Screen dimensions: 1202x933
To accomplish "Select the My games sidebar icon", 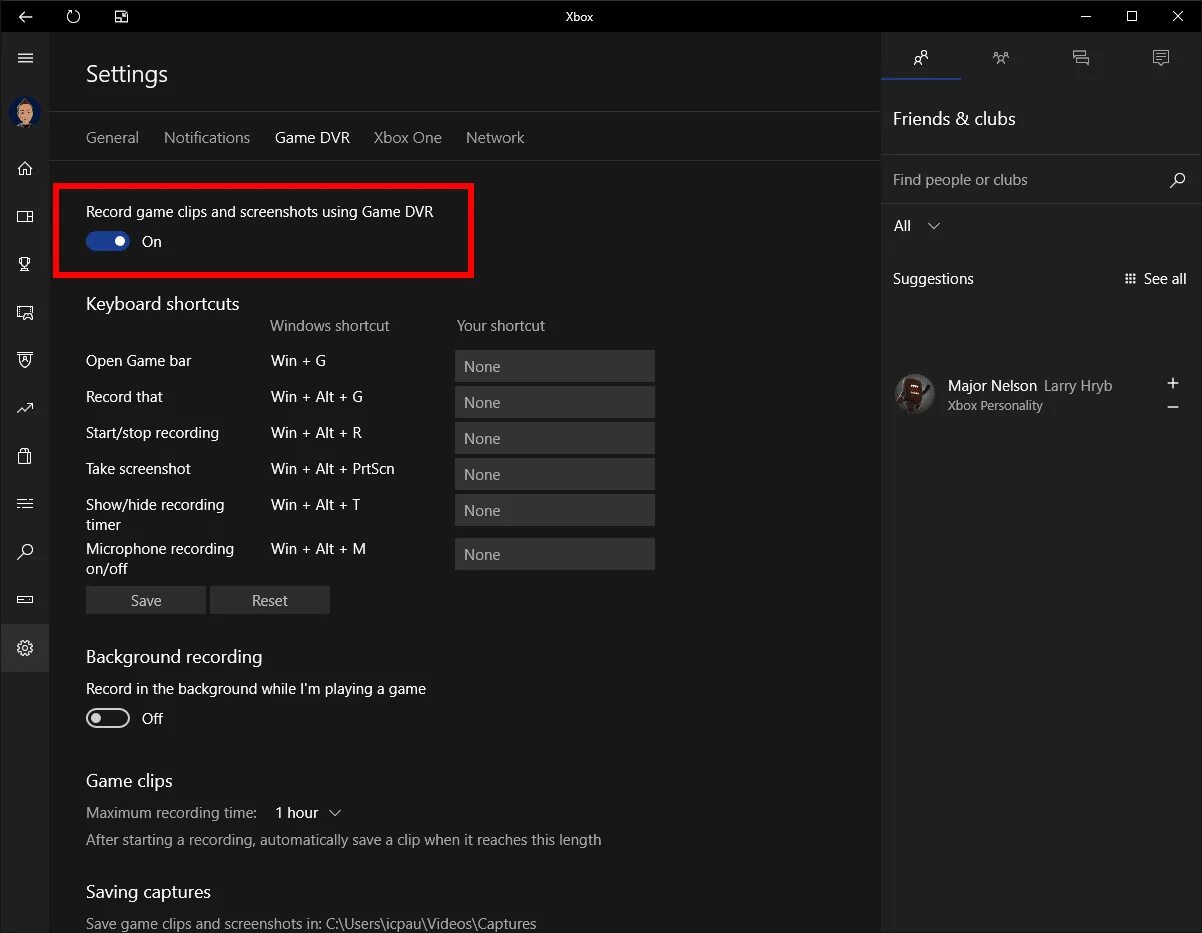I will (x=24, y=216).
